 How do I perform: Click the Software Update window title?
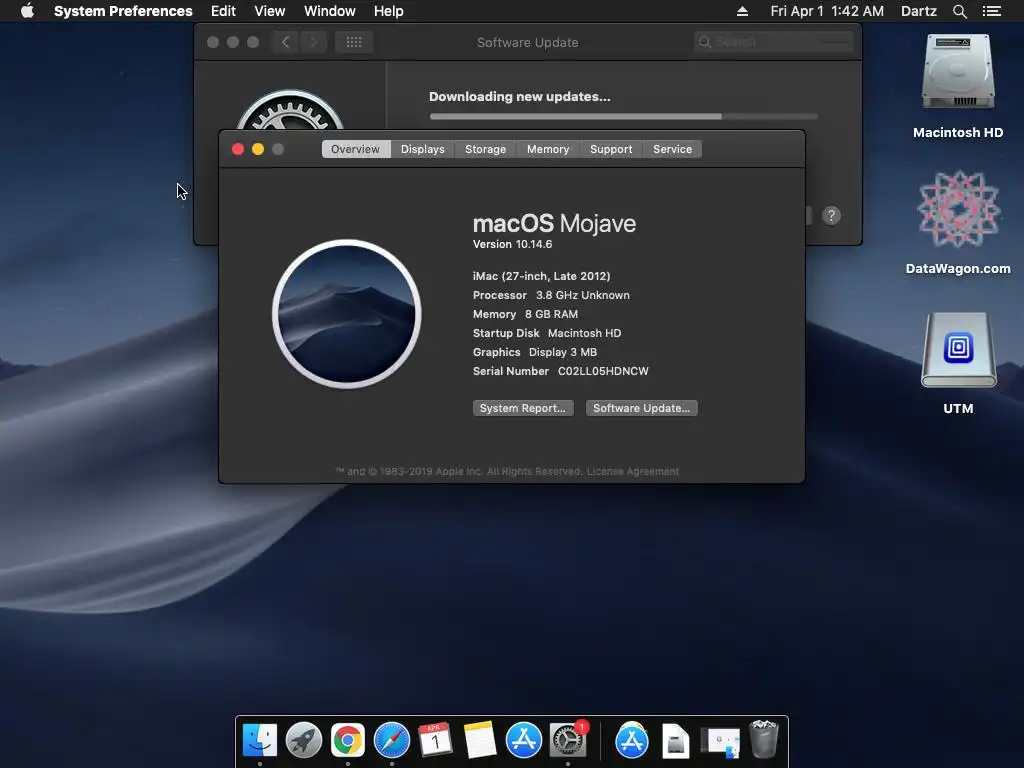click(x=528, y=42)
